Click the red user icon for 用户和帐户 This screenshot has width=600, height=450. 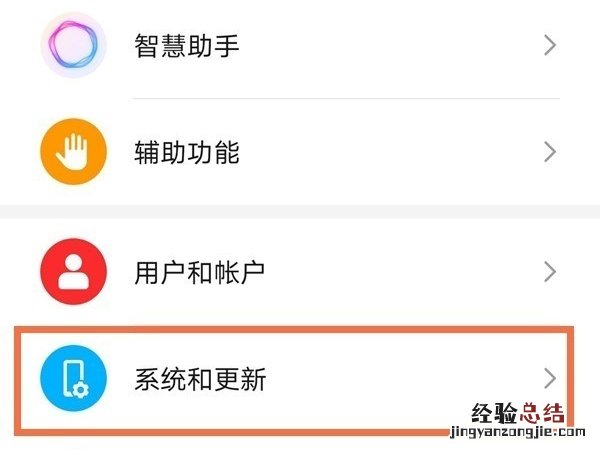click(73, 271)
